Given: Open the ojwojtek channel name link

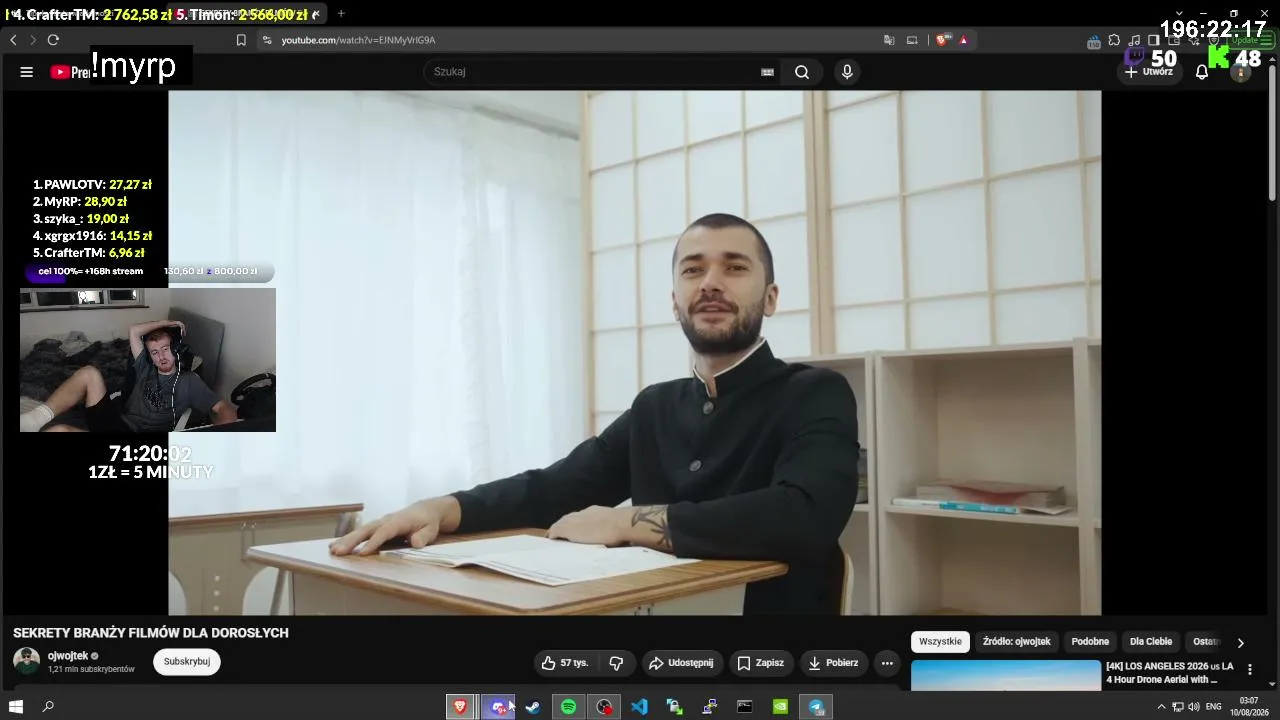Looking at the screenshot, I should pyautogui.click(x=68, y=656).
